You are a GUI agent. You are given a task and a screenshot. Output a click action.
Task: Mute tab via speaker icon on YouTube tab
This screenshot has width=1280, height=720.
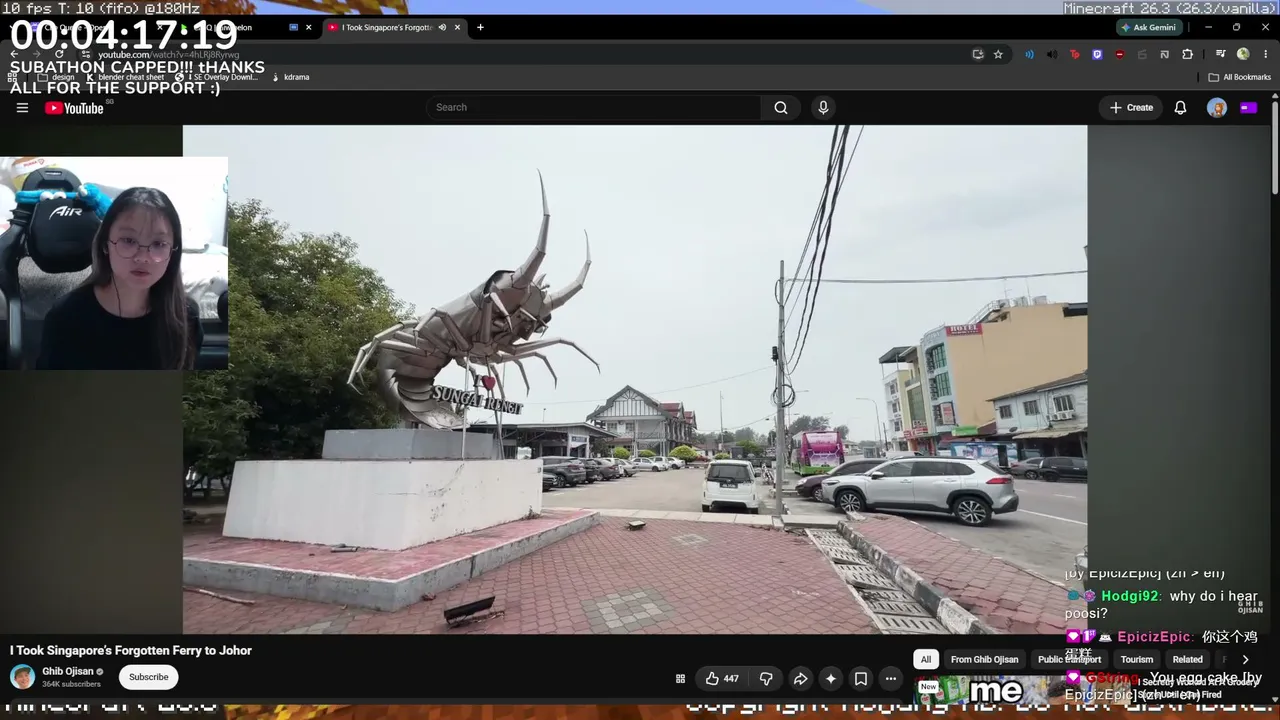(x=442, y=27)
